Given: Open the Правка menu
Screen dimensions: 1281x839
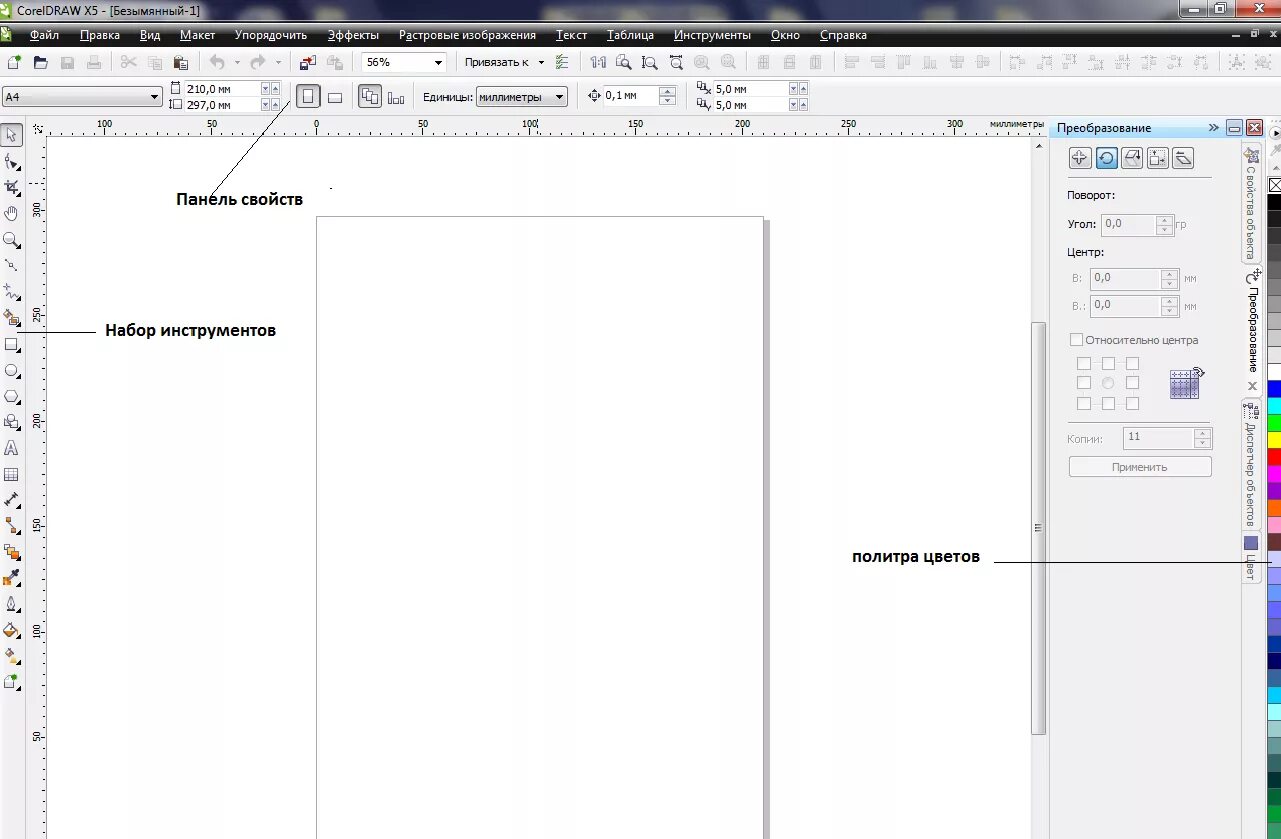Looking at the screenshot, I should coord(100,35).
